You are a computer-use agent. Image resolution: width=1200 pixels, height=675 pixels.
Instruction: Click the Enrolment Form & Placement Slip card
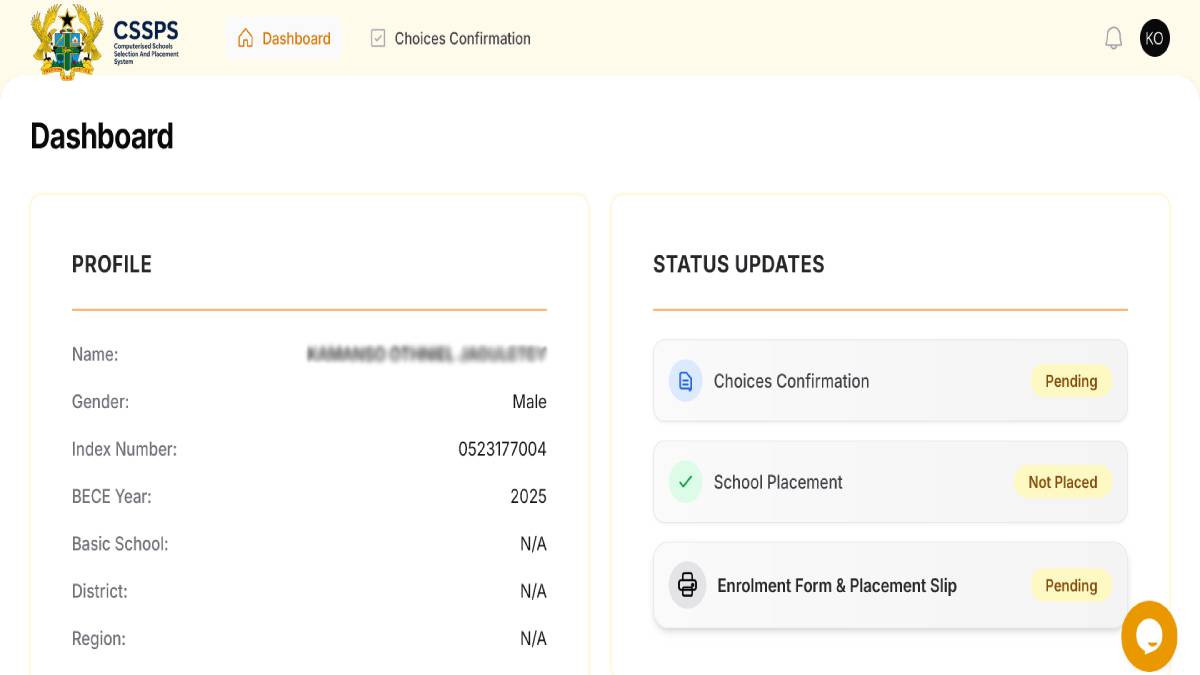click(x=890, y=585)
